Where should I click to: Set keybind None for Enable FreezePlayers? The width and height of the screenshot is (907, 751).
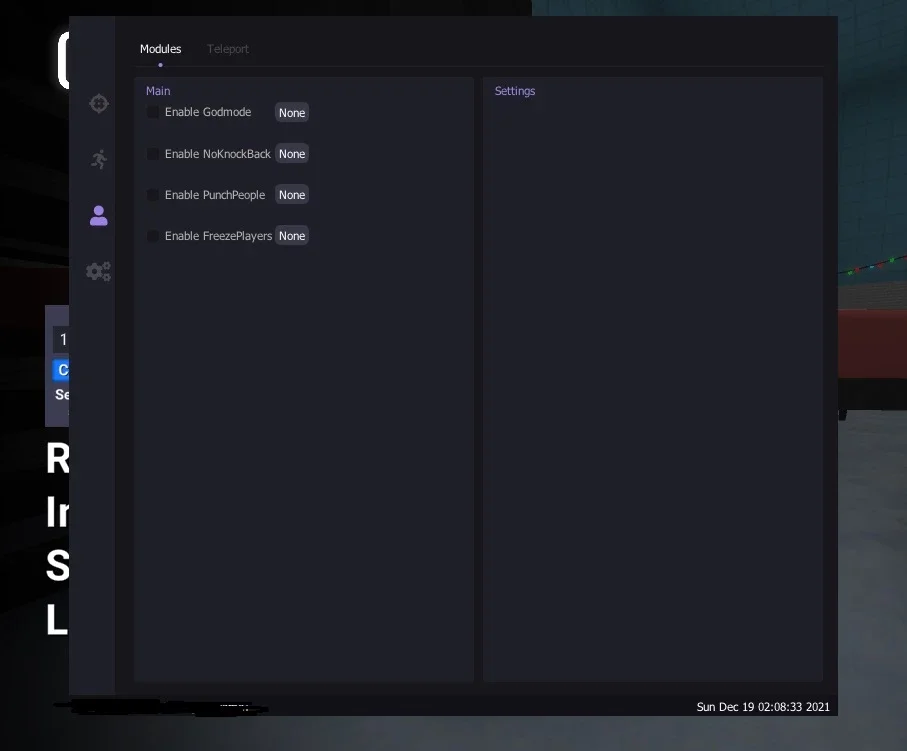[292, 236]
